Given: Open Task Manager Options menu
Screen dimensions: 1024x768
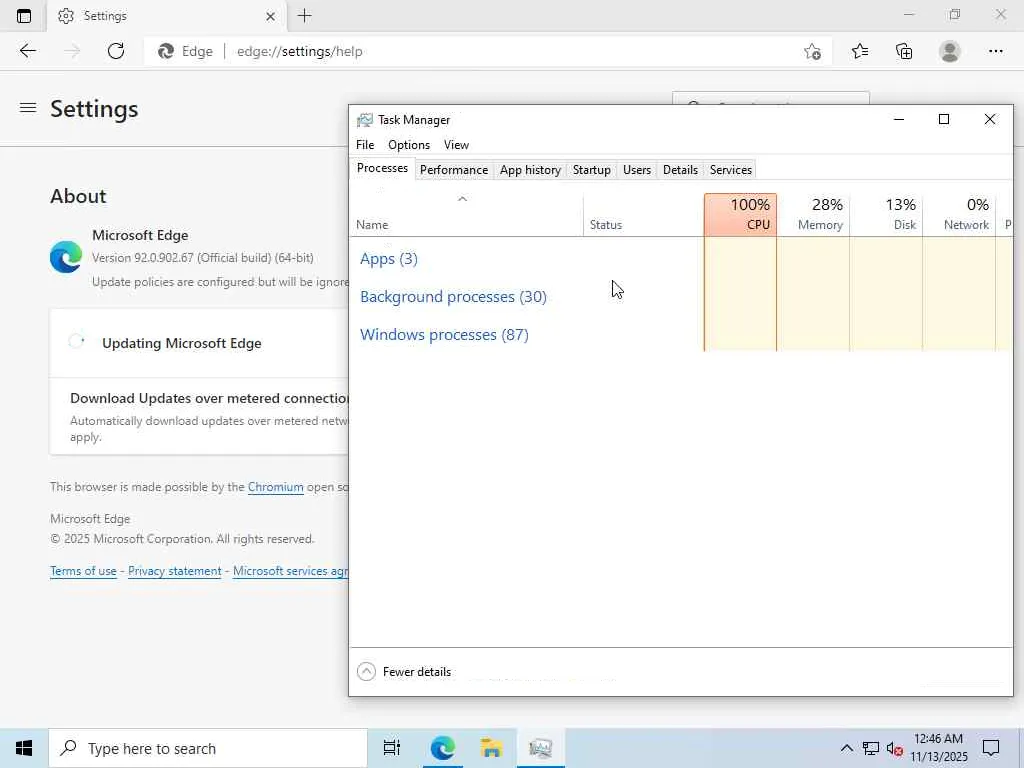Looking at the screenshot, I should (x=409, y=145).
